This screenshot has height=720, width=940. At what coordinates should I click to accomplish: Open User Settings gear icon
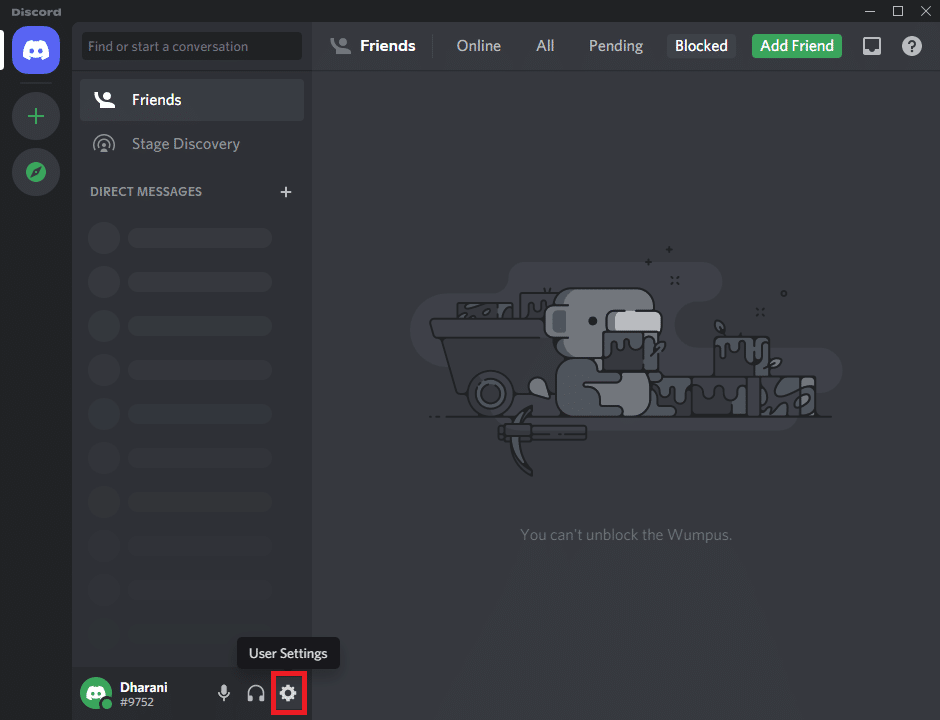(288, 693)
